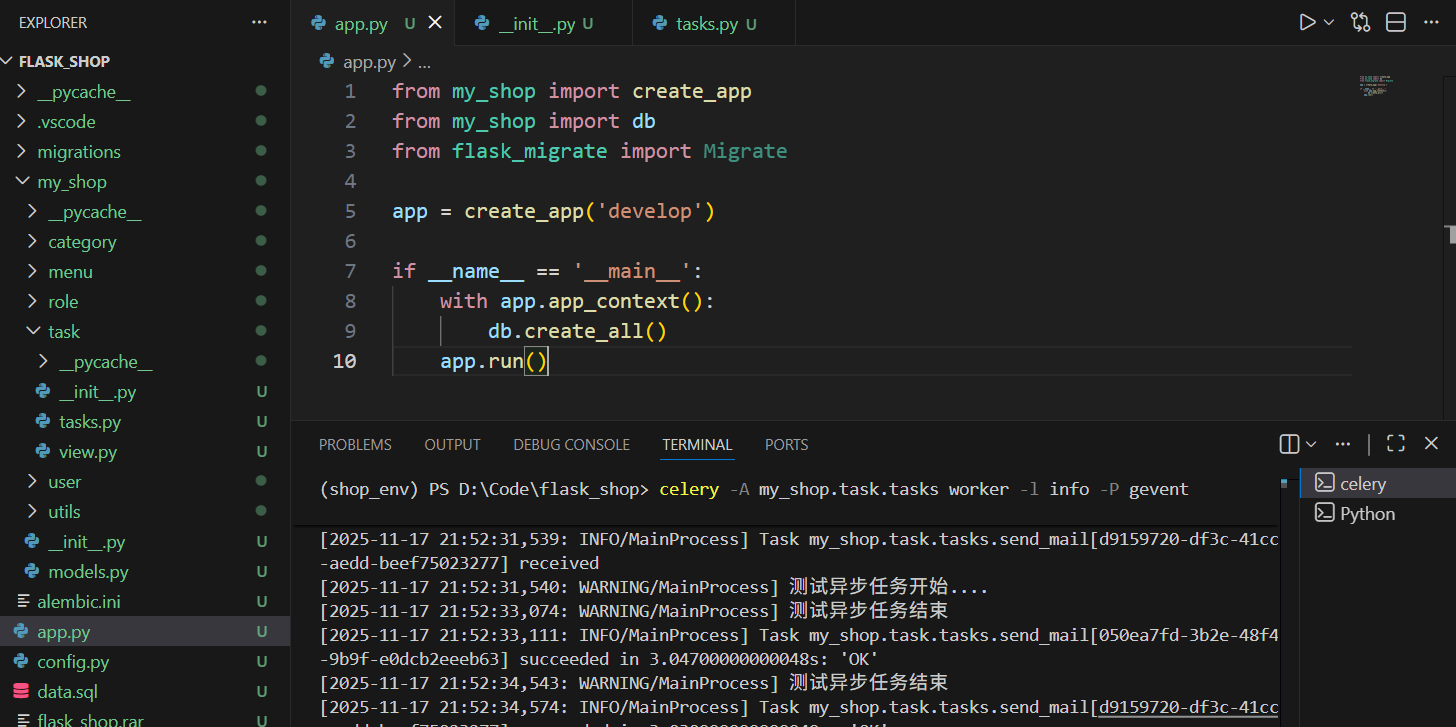
Task: Click the Python icon on __init__.py editor tab
Action: coord(482,23)
